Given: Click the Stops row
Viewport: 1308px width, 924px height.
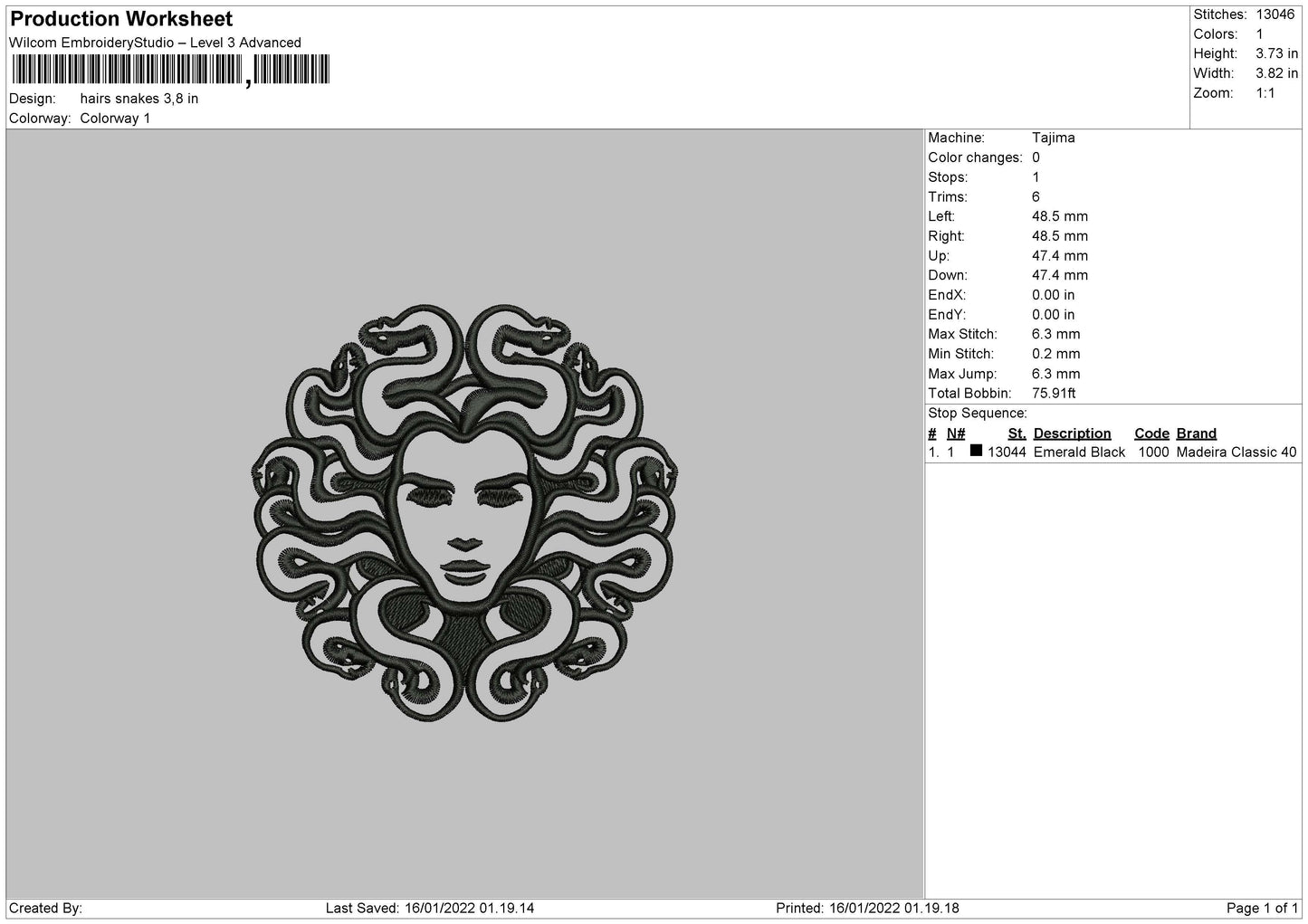Looking at the screenshot, I should click(984, 177).
